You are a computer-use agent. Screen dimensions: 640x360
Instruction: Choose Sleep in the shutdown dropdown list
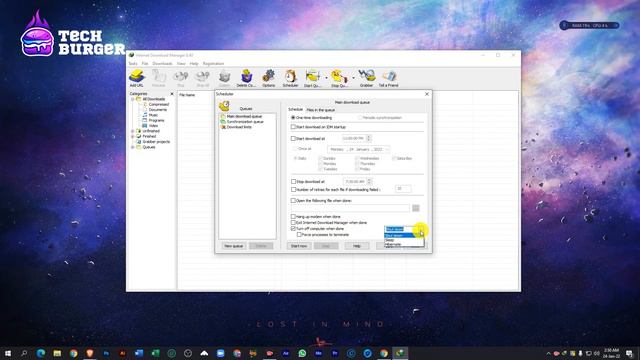click(x=404, y=240)
